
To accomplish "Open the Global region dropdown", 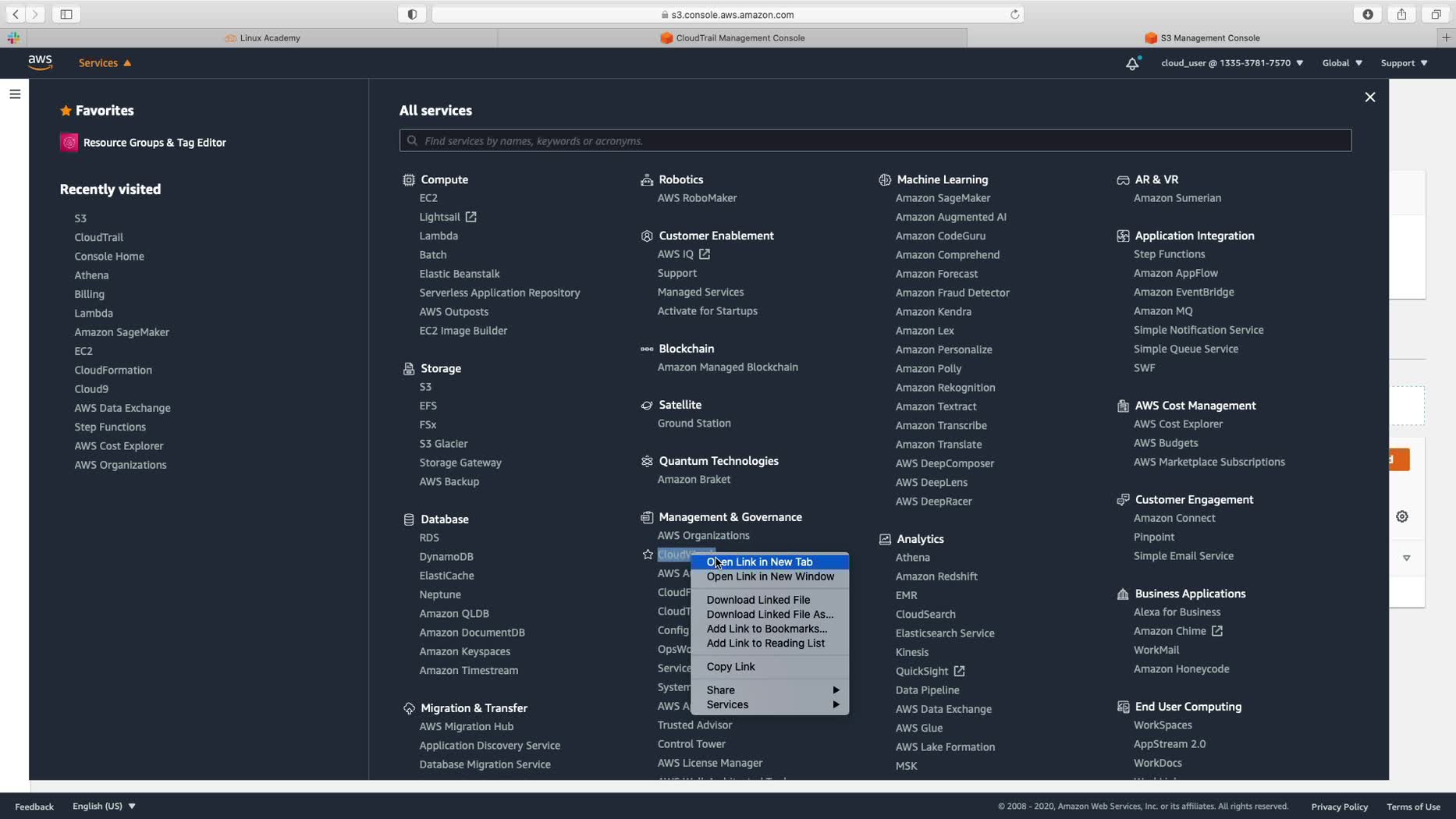I will [x=1342, y=63].
